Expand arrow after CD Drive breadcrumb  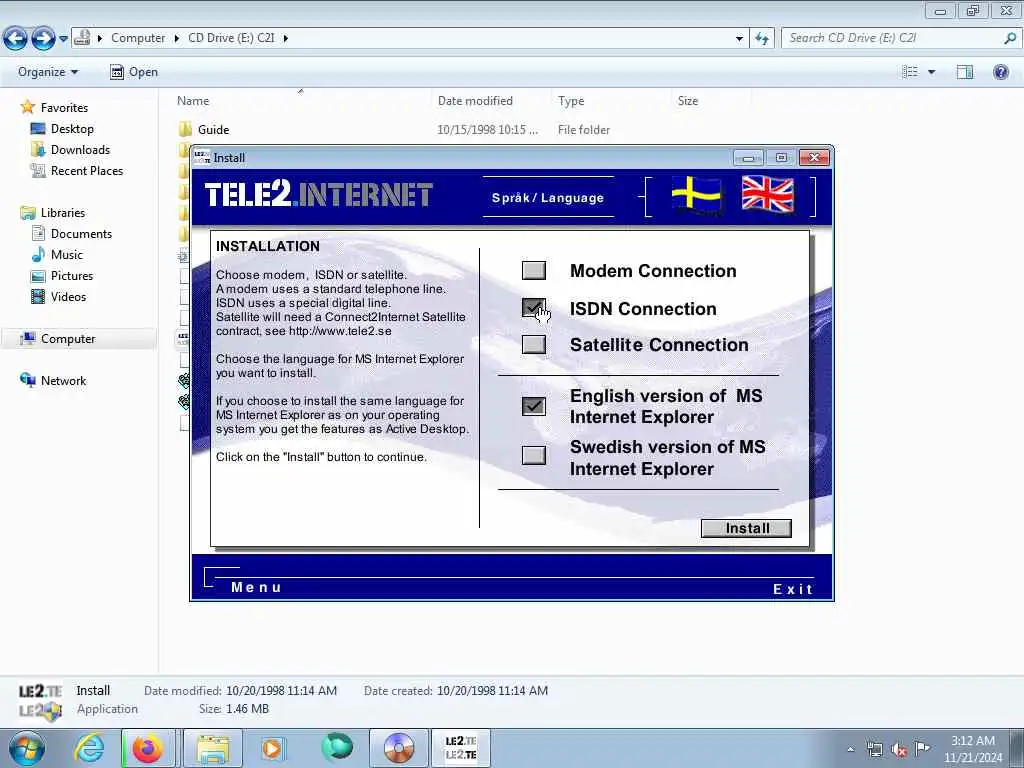[x=286, y=39]
